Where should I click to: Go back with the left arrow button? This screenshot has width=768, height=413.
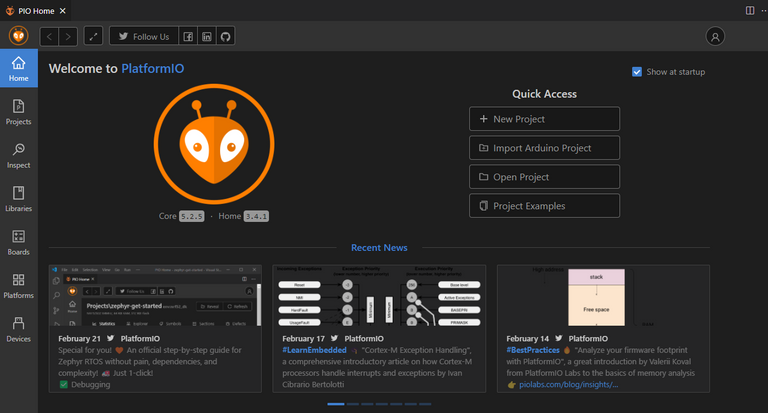point(49,36)
